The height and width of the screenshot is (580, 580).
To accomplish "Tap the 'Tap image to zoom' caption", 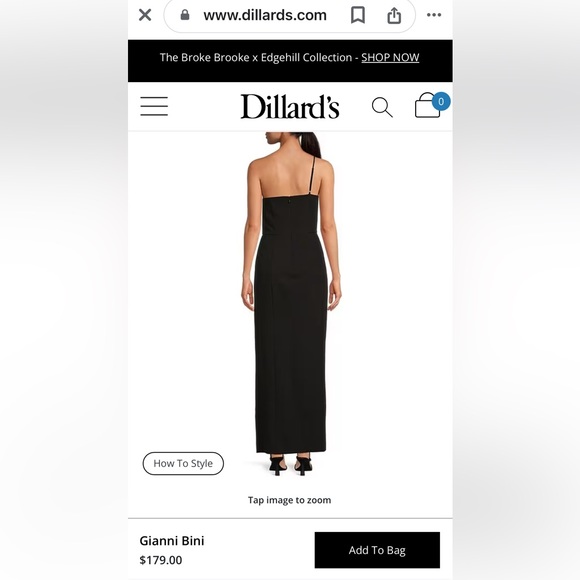I will point(290,500).
